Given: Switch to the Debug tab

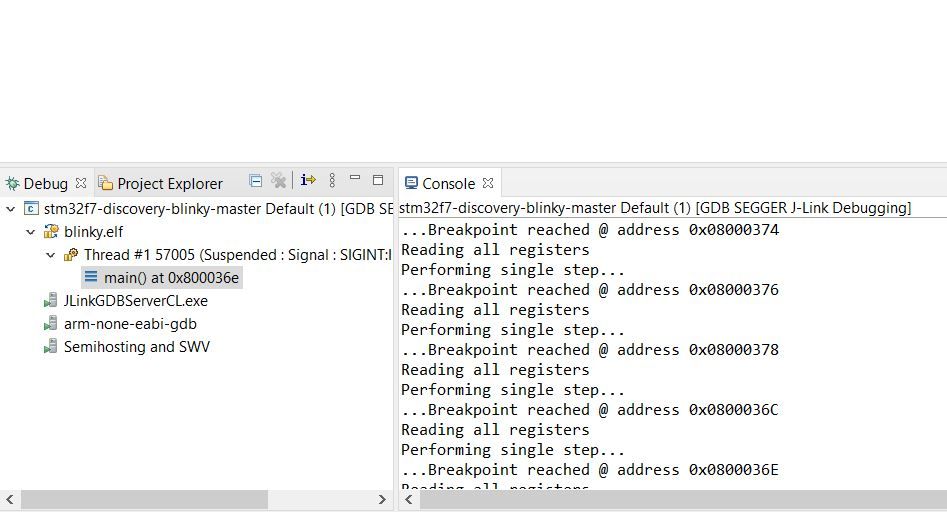Looking at the screenshot, I should tap(45, 184).
